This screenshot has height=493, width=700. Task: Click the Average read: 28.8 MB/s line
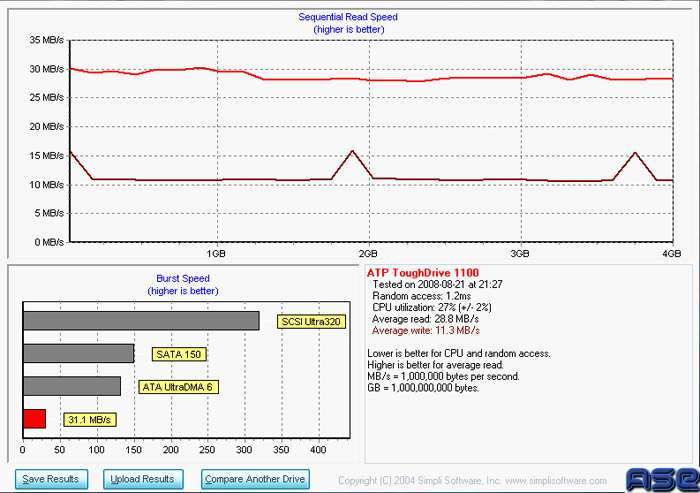click(x=425, y=319)
